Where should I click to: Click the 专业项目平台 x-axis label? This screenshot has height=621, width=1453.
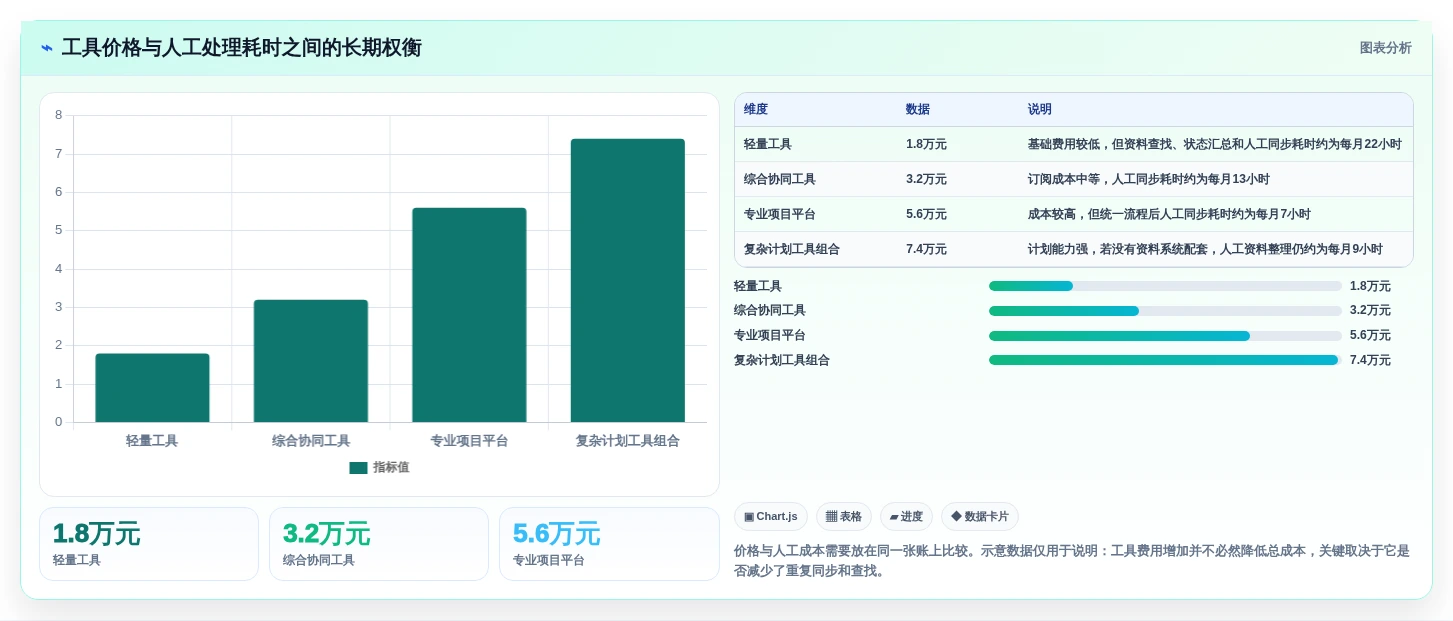click(x=469, y=441)
